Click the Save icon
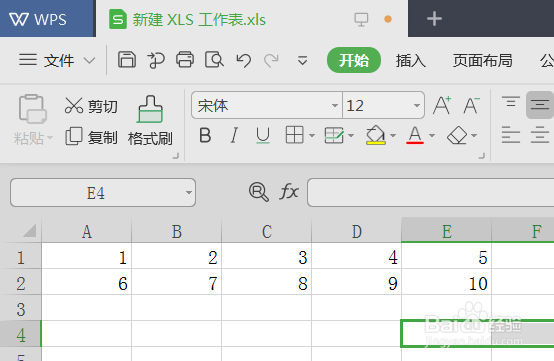 click(126, 59)
